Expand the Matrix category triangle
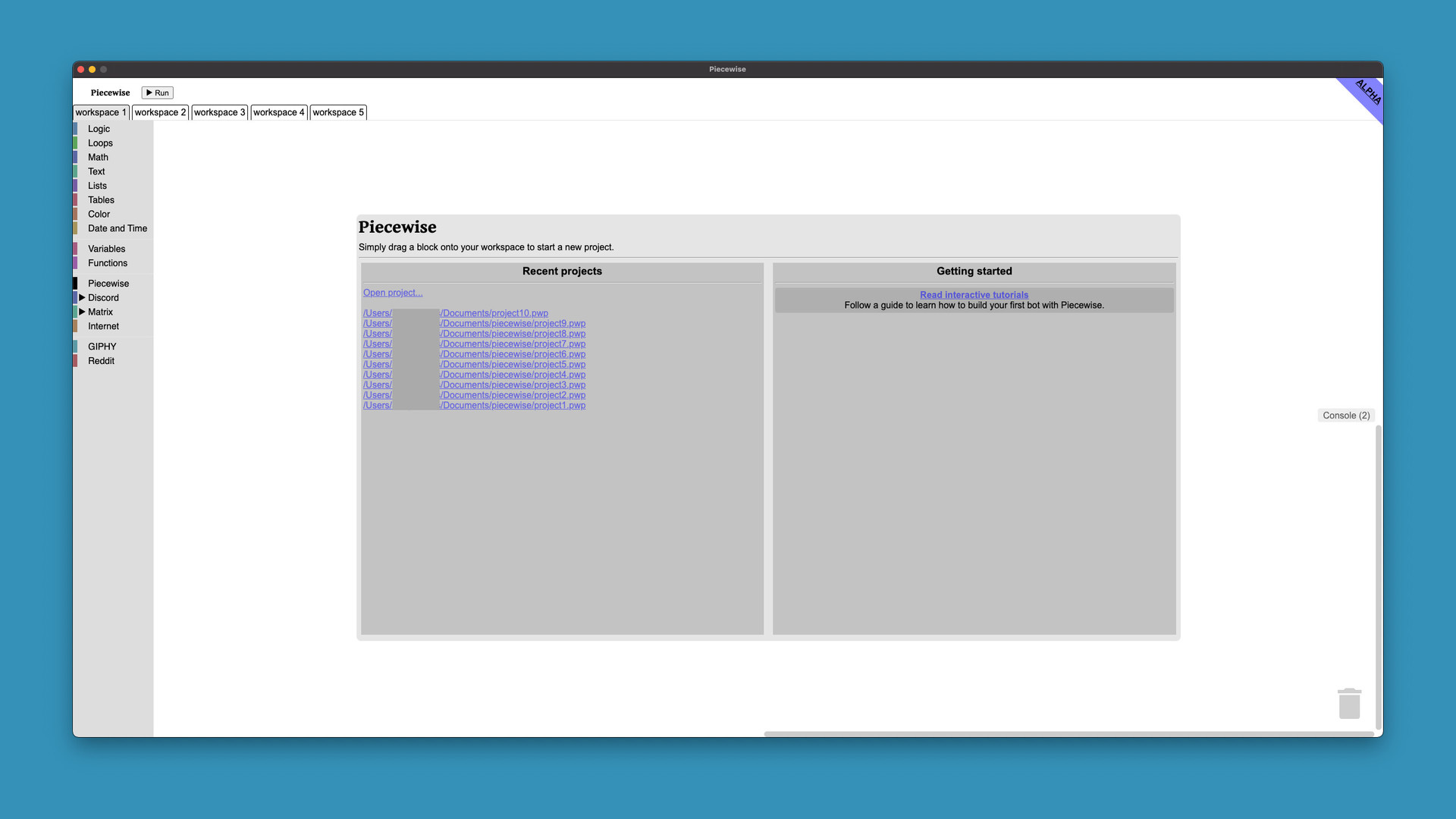Screen dimensions: 1456x819 pyautogui.click(x=82, y=312)
